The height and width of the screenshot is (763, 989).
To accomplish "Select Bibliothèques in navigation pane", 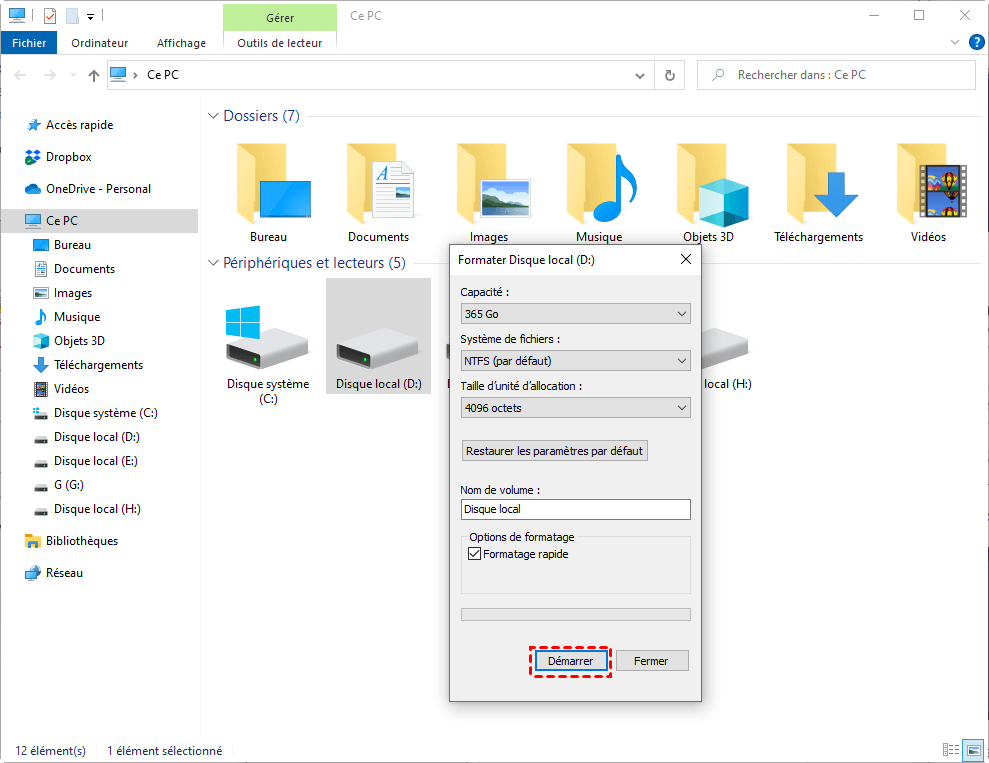I will (81, 541).
